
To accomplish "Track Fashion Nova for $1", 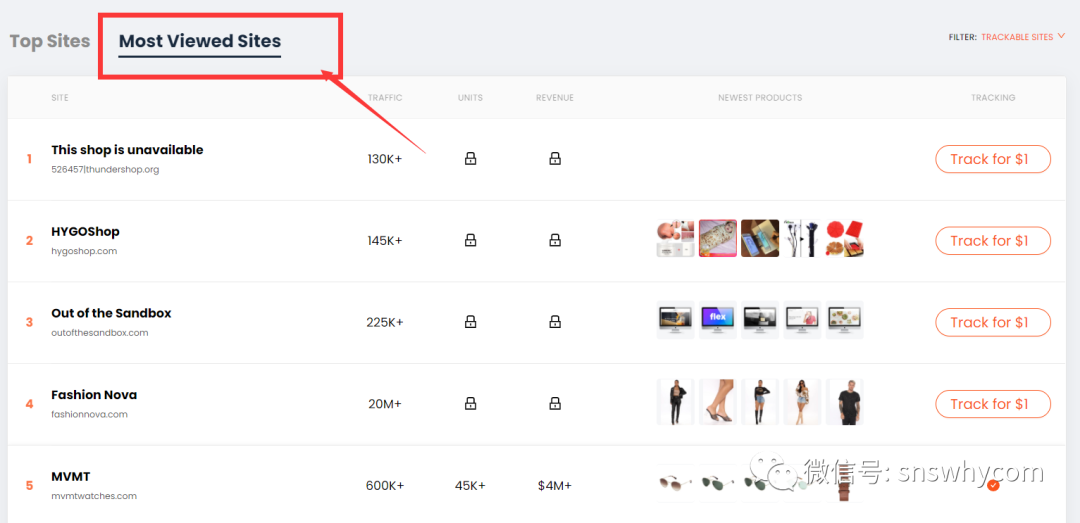I will pos(993,404).
